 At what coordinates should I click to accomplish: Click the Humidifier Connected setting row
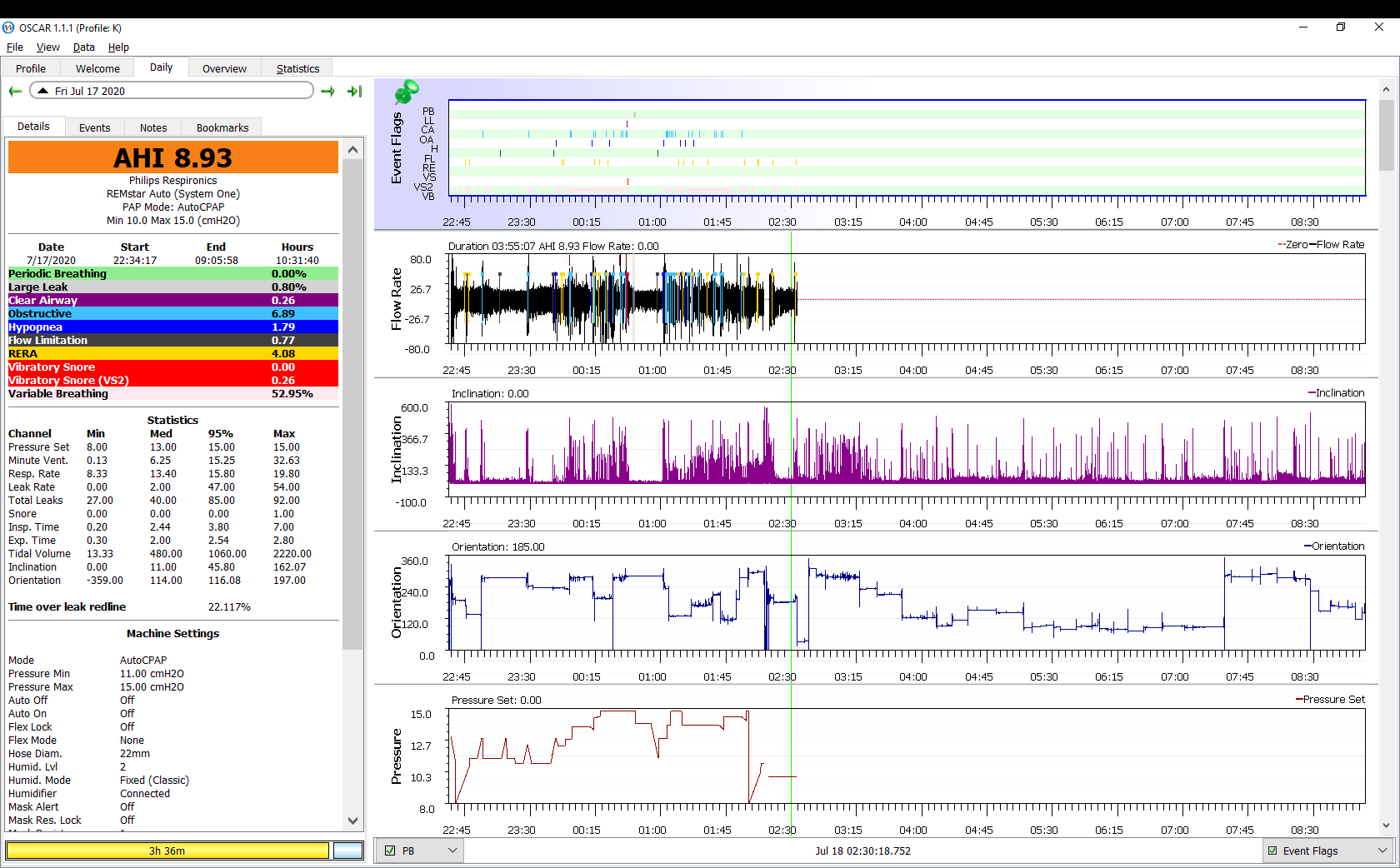(x=173, y=794)
